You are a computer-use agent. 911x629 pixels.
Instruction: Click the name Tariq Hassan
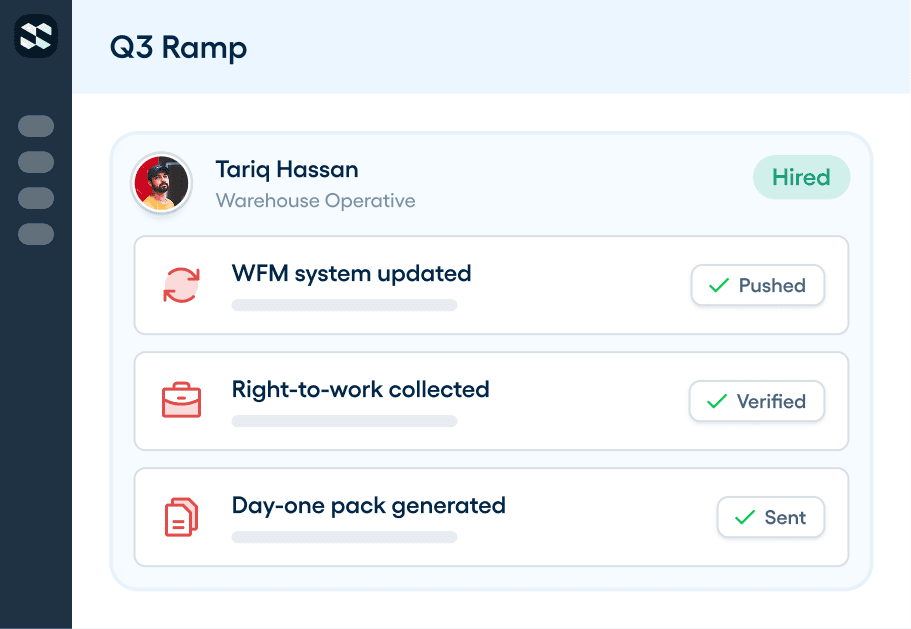point(287,170)
